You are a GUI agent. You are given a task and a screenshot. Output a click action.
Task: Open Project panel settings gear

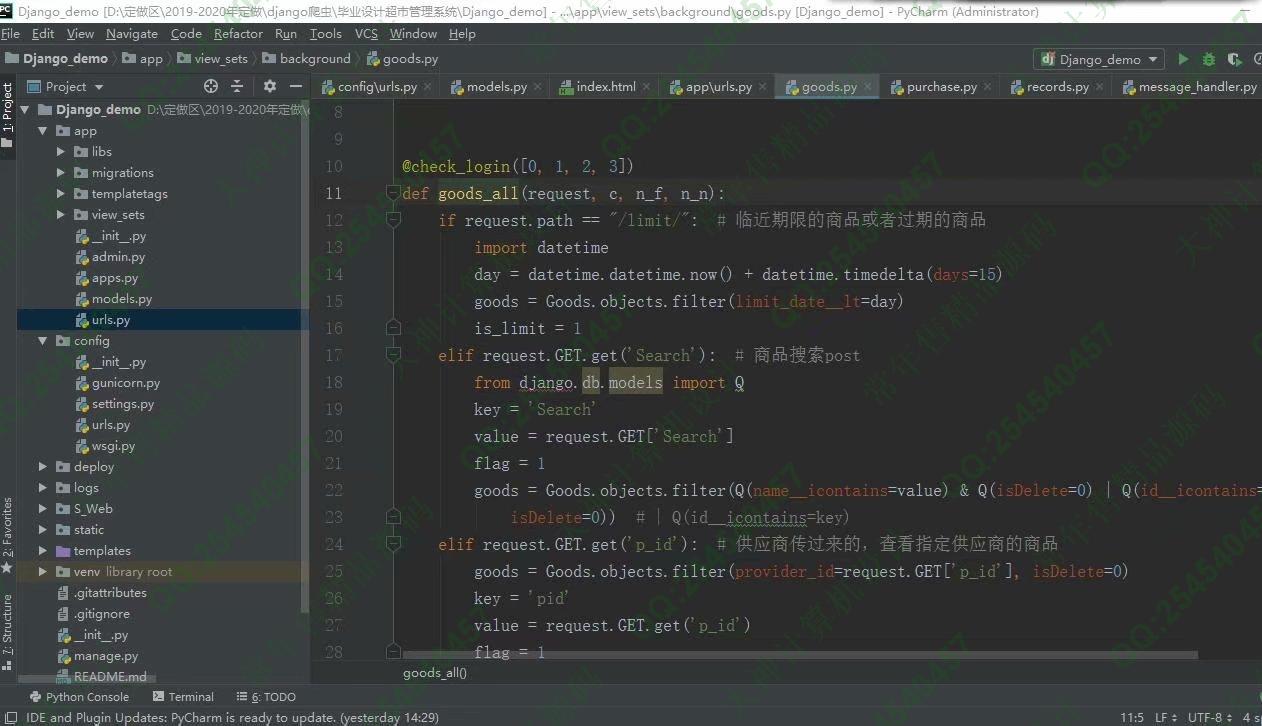(269, 86)
